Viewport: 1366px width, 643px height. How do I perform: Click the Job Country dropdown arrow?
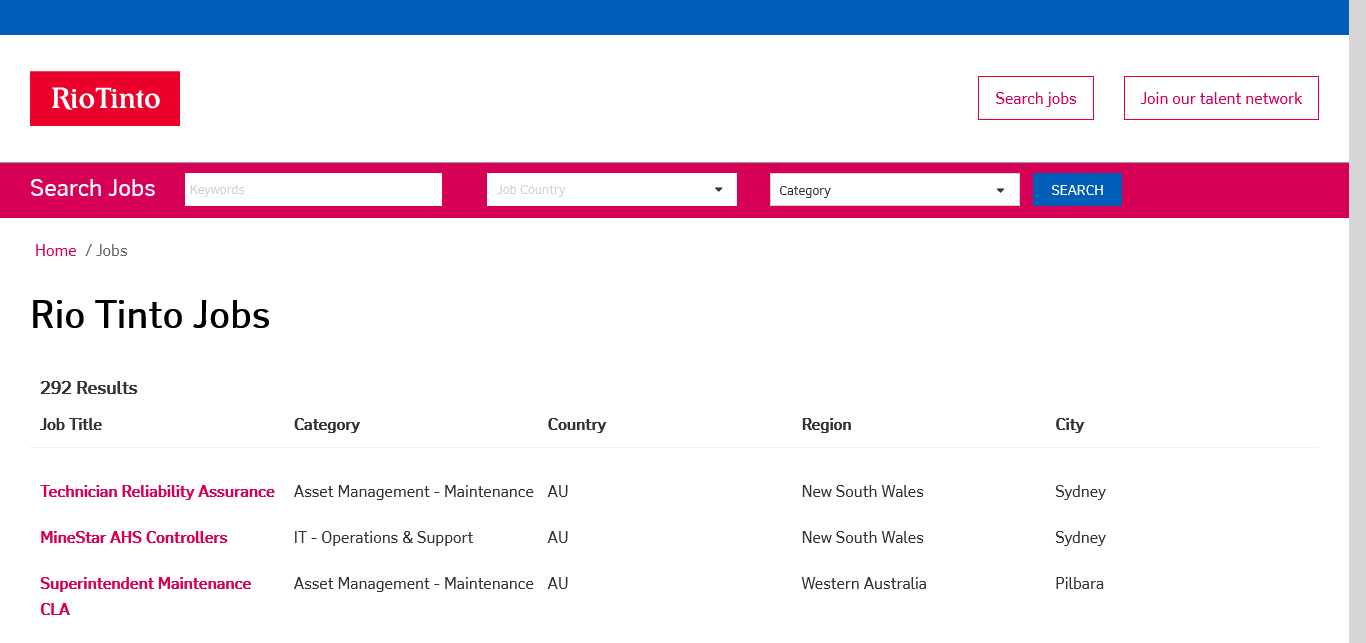718,190
